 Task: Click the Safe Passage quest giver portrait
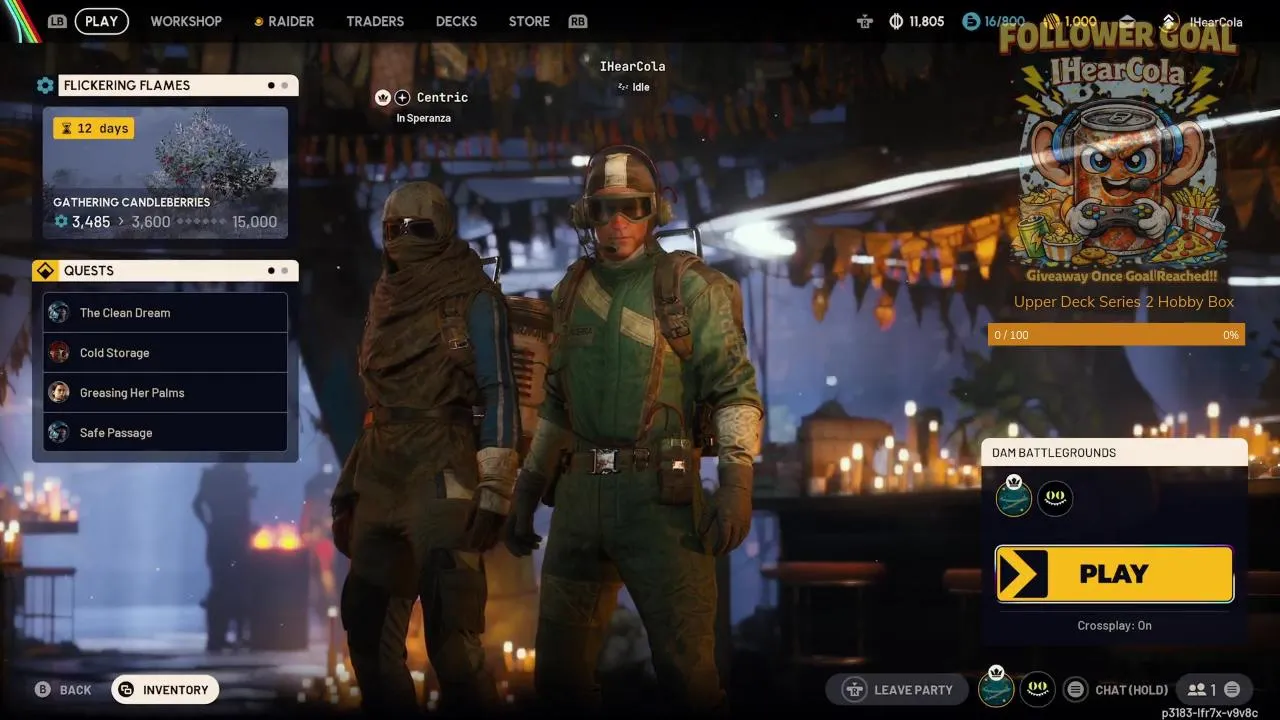click(x=59, y=433)
